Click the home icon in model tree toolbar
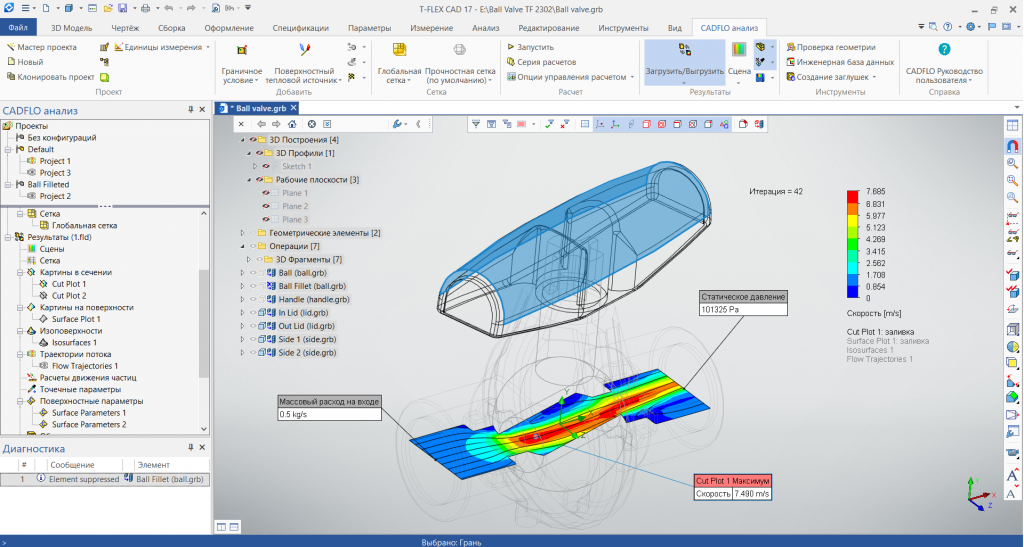 coord(292,124)
